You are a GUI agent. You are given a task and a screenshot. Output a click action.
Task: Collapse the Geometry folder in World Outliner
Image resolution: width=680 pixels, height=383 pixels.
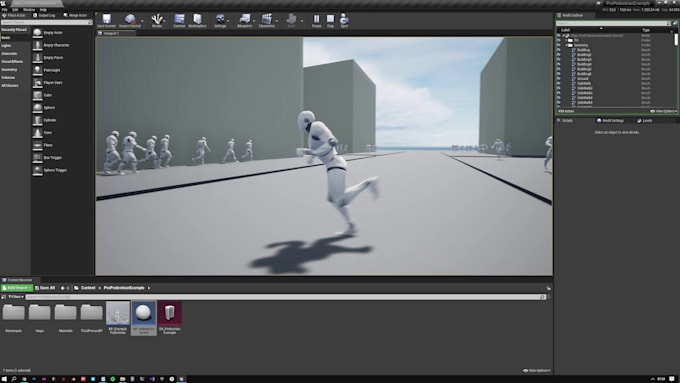tap(567, 45)
